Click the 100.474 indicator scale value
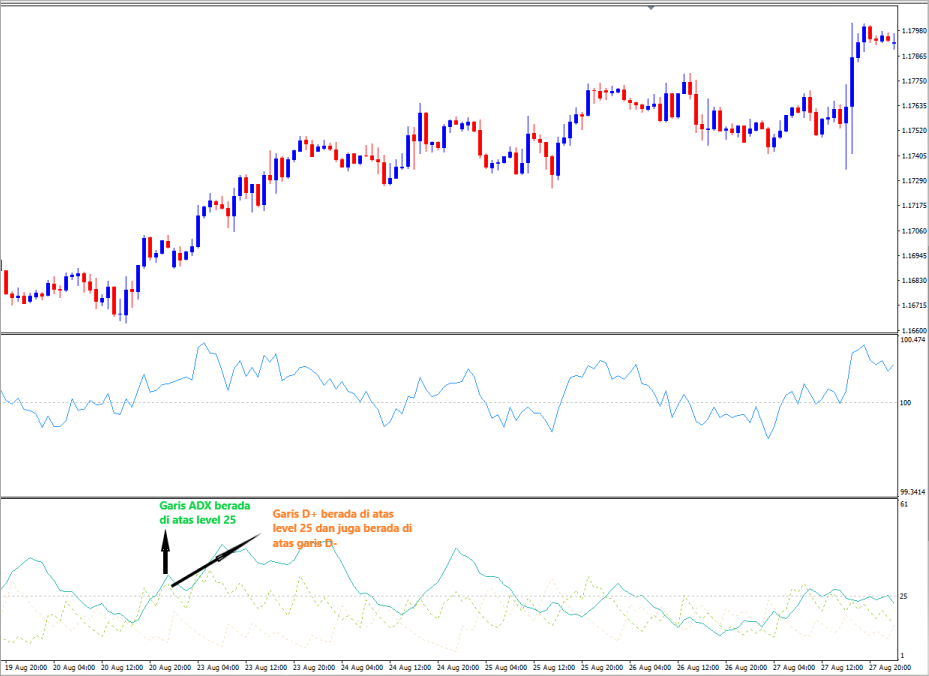The height and width of the screenshot is (676, 929). (x=912, y=340)
